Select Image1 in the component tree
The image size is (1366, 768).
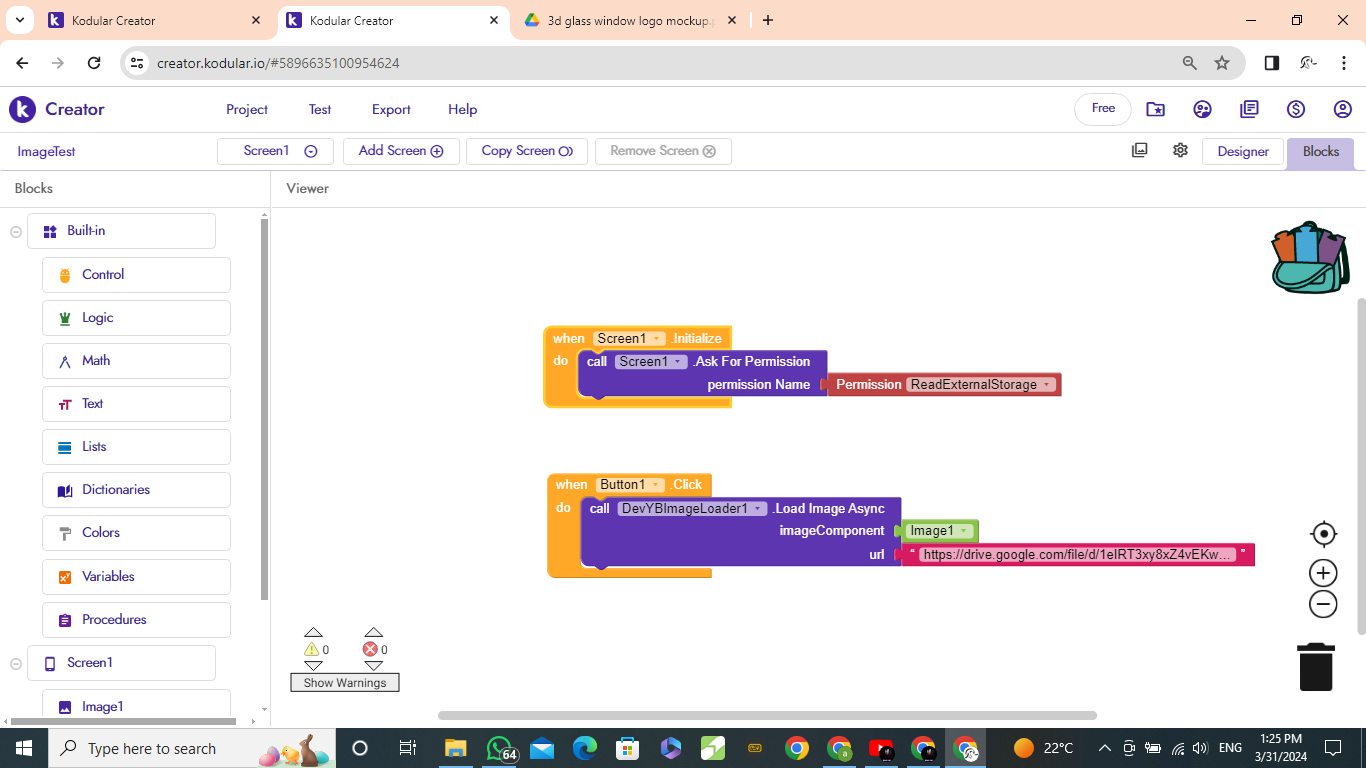pos(136,704)
